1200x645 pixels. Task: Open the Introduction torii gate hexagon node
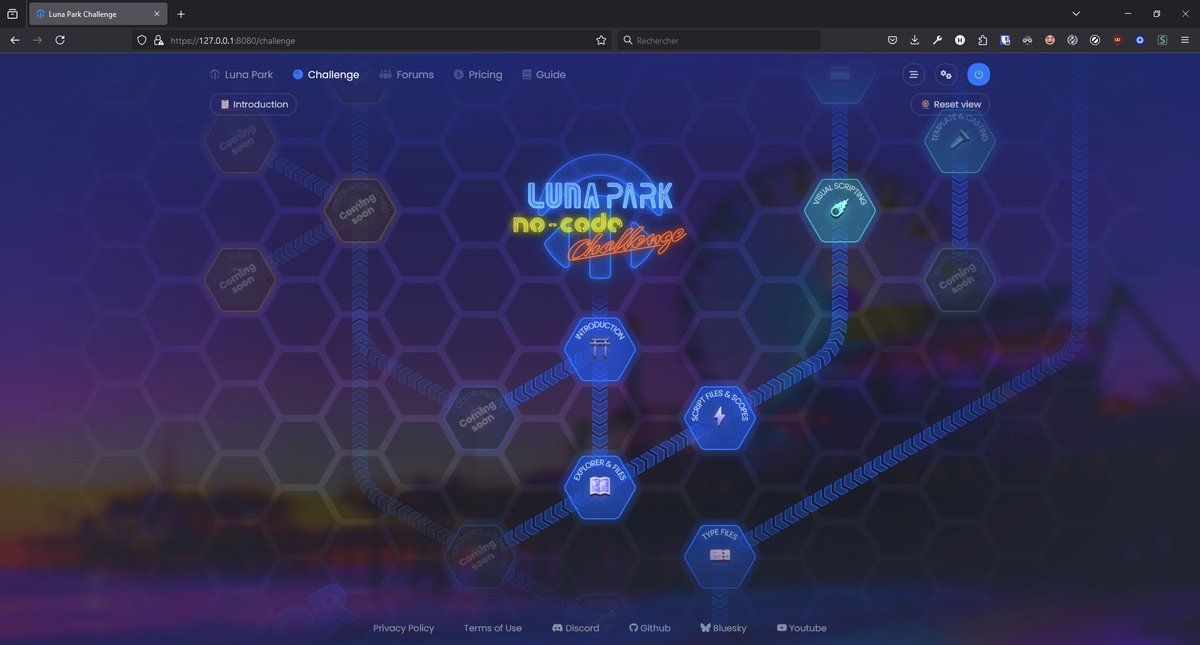pos(600,350)
